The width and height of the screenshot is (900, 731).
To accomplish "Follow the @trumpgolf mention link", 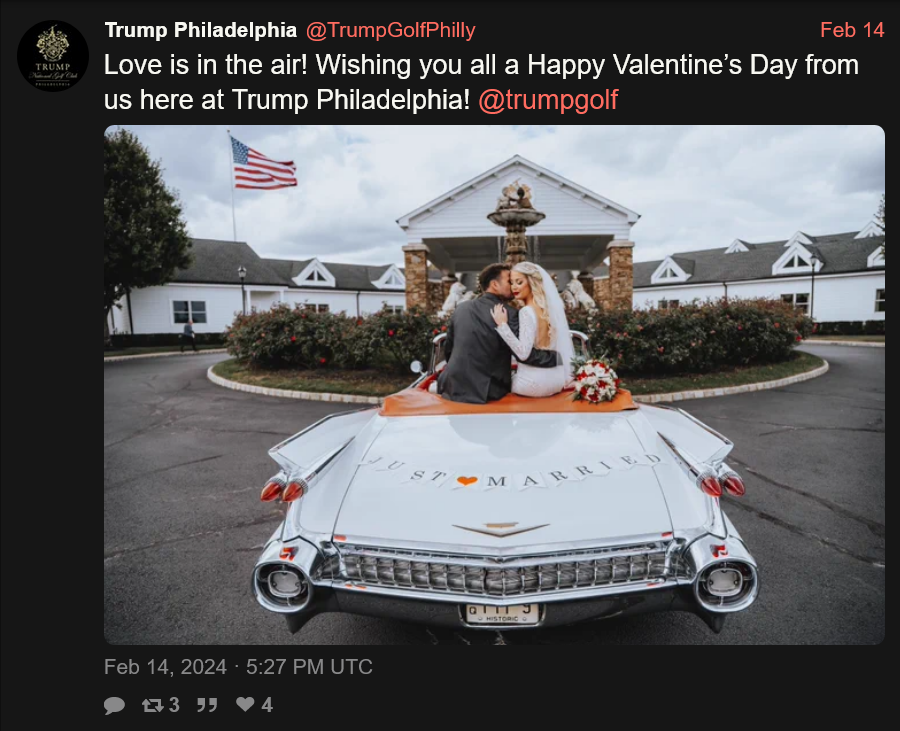I will pyautogui.click(x=548, y=99).
